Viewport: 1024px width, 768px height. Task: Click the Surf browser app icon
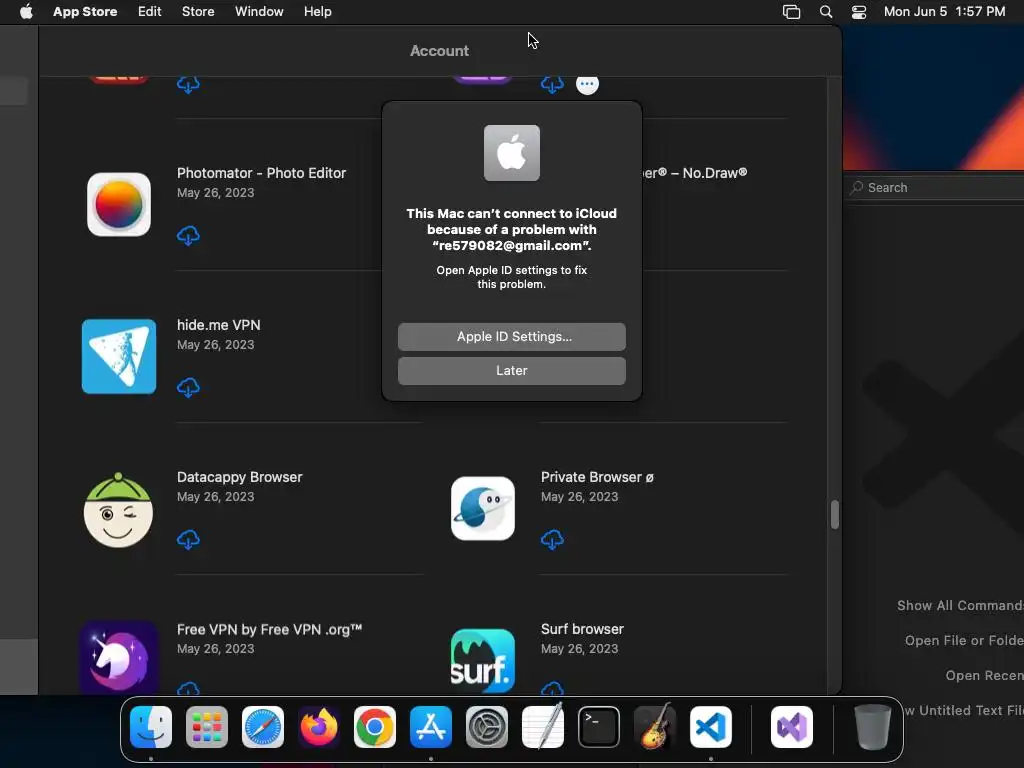483,660
